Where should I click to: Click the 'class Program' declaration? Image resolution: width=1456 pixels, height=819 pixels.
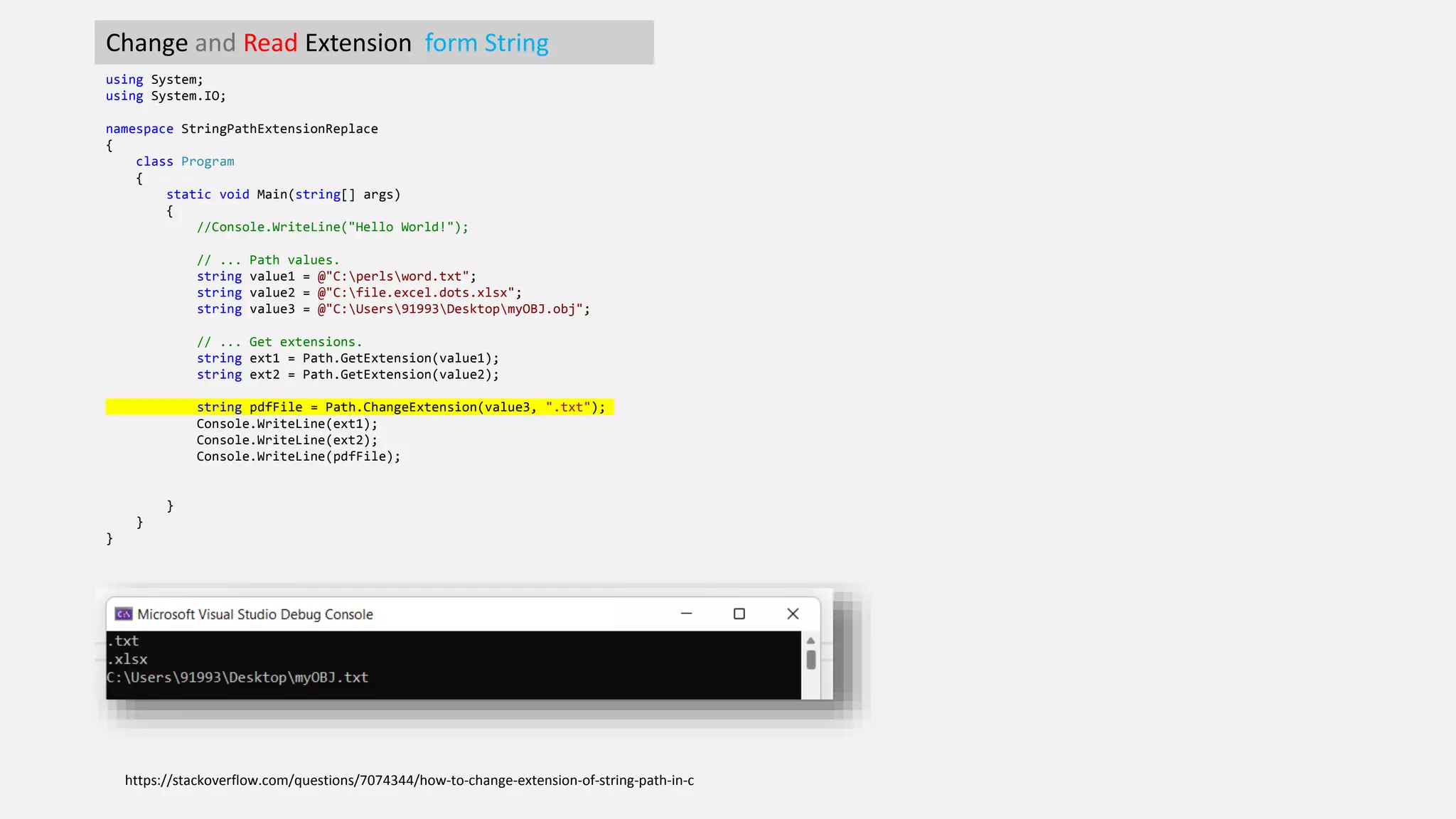(x=185, y=161)
